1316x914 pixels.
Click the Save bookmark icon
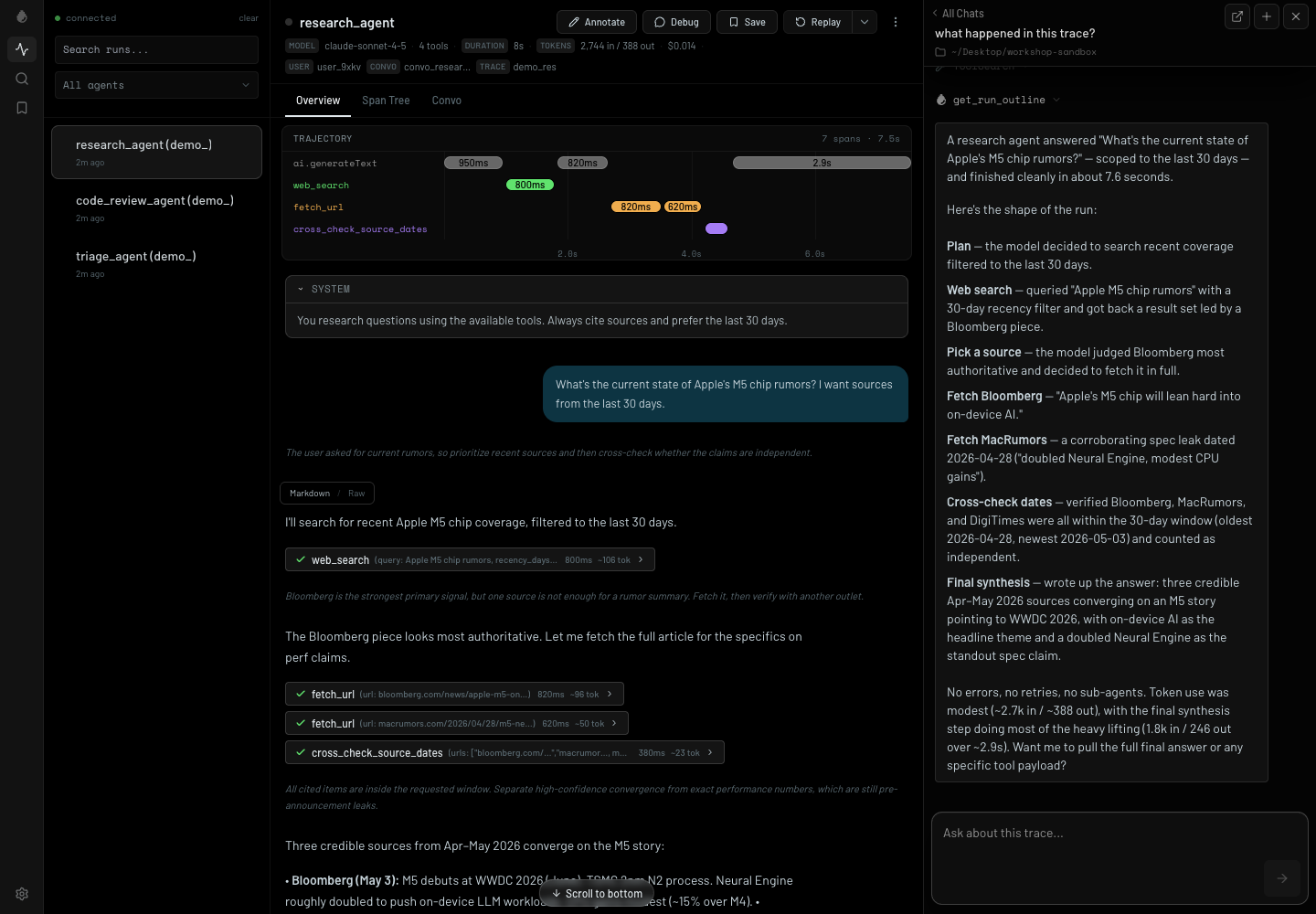click(734, 22)
